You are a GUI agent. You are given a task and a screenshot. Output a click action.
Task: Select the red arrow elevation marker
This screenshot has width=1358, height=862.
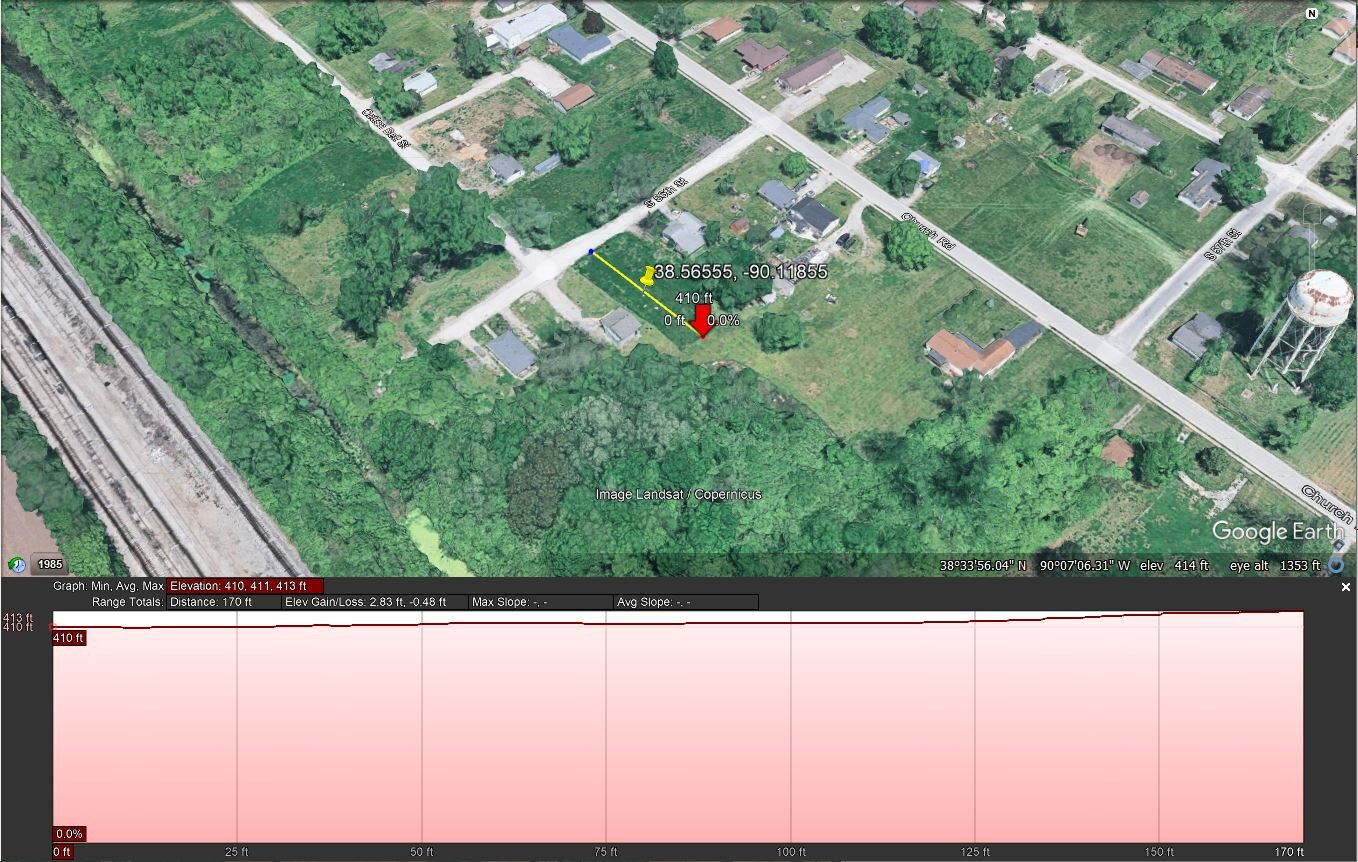pyautogui.click(x=703, y=322)
